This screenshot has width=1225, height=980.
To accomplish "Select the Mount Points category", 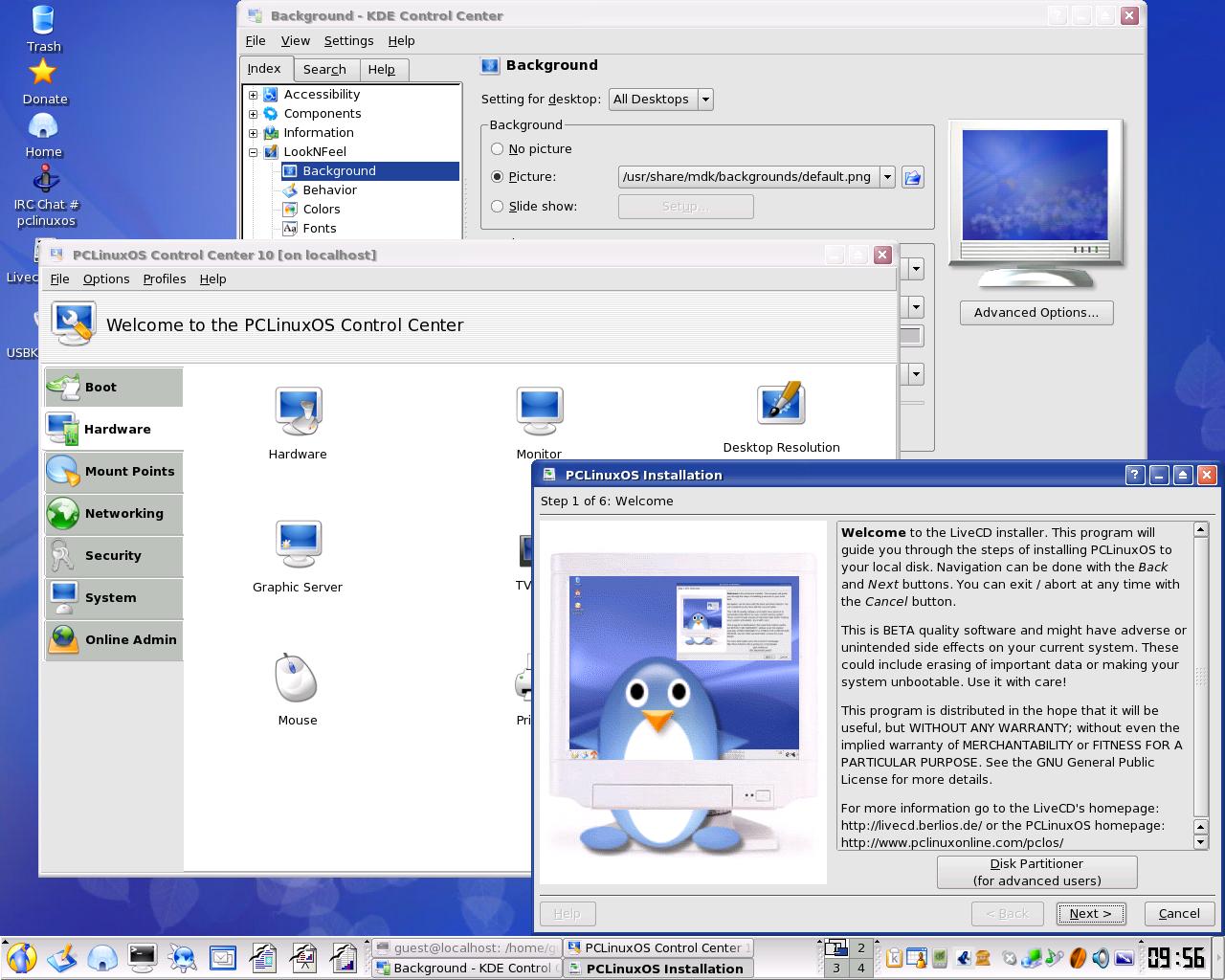I will coord(113,471).
